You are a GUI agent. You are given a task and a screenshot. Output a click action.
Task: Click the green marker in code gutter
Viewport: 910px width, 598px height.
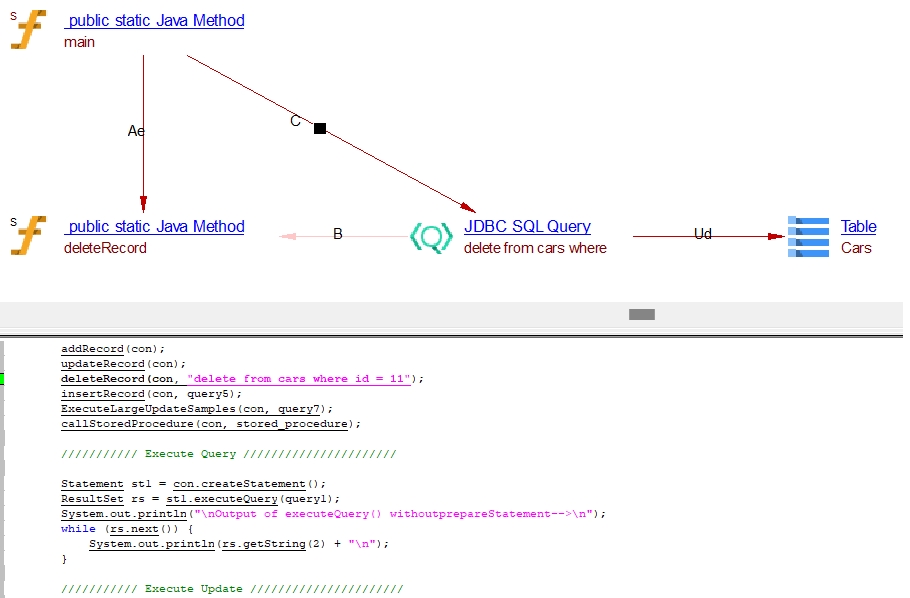pos(2,379)
